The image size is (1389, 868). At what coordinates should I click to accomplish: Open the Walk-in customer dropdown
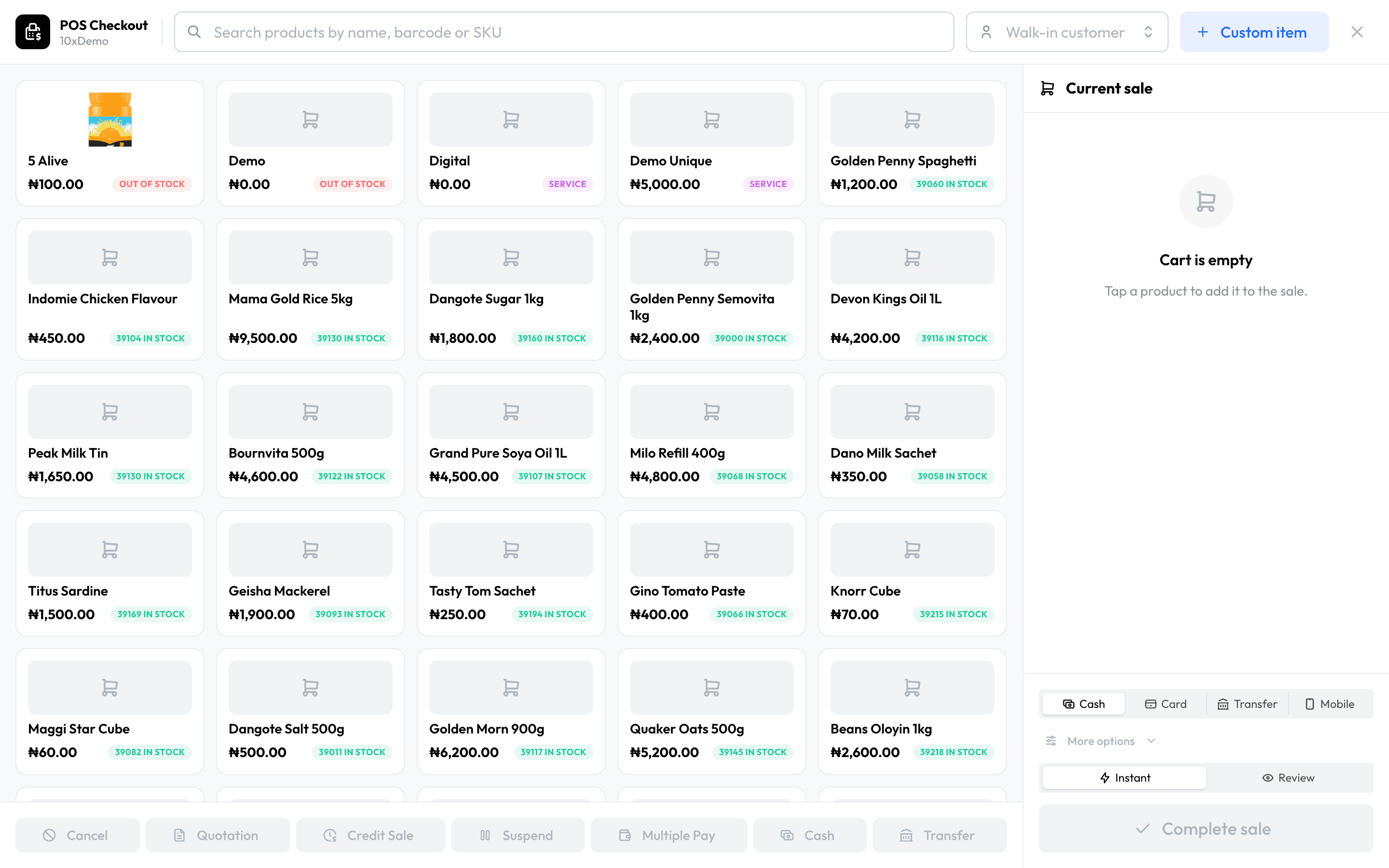pyautogui.click(x=1066, y=32)
